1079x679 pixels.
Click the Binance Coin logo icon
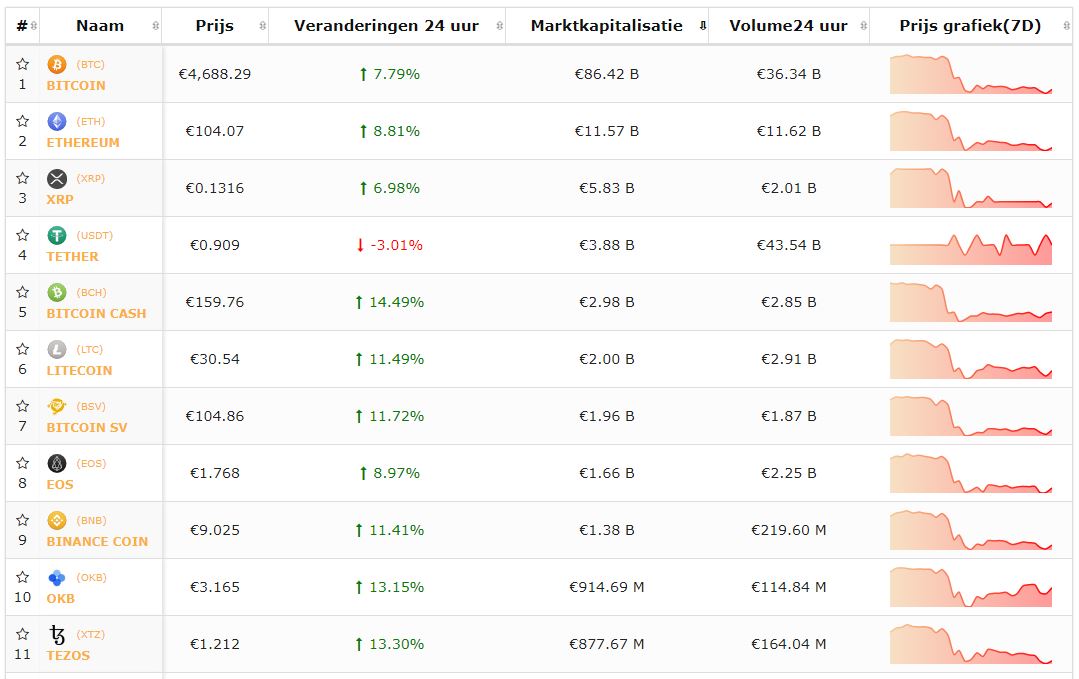[57, 521]
